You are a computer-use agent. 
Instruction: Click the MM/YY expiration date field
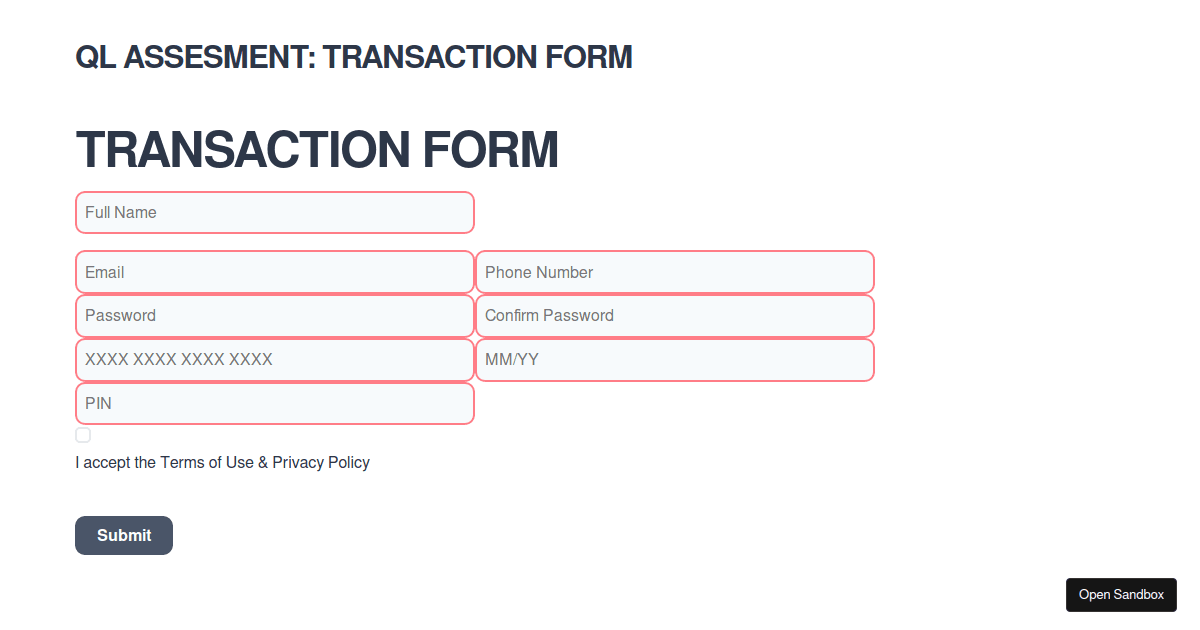[675, 359]
